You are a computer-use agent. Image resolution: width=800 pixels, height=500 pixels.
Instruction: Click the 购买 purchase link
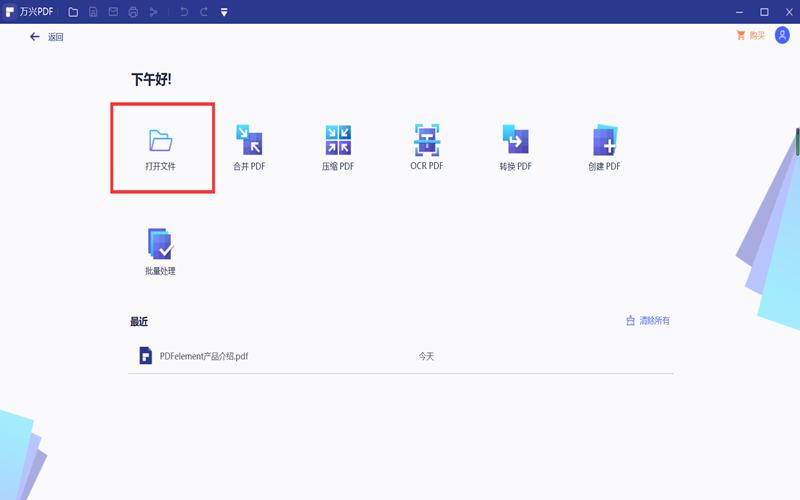(750, 36)
